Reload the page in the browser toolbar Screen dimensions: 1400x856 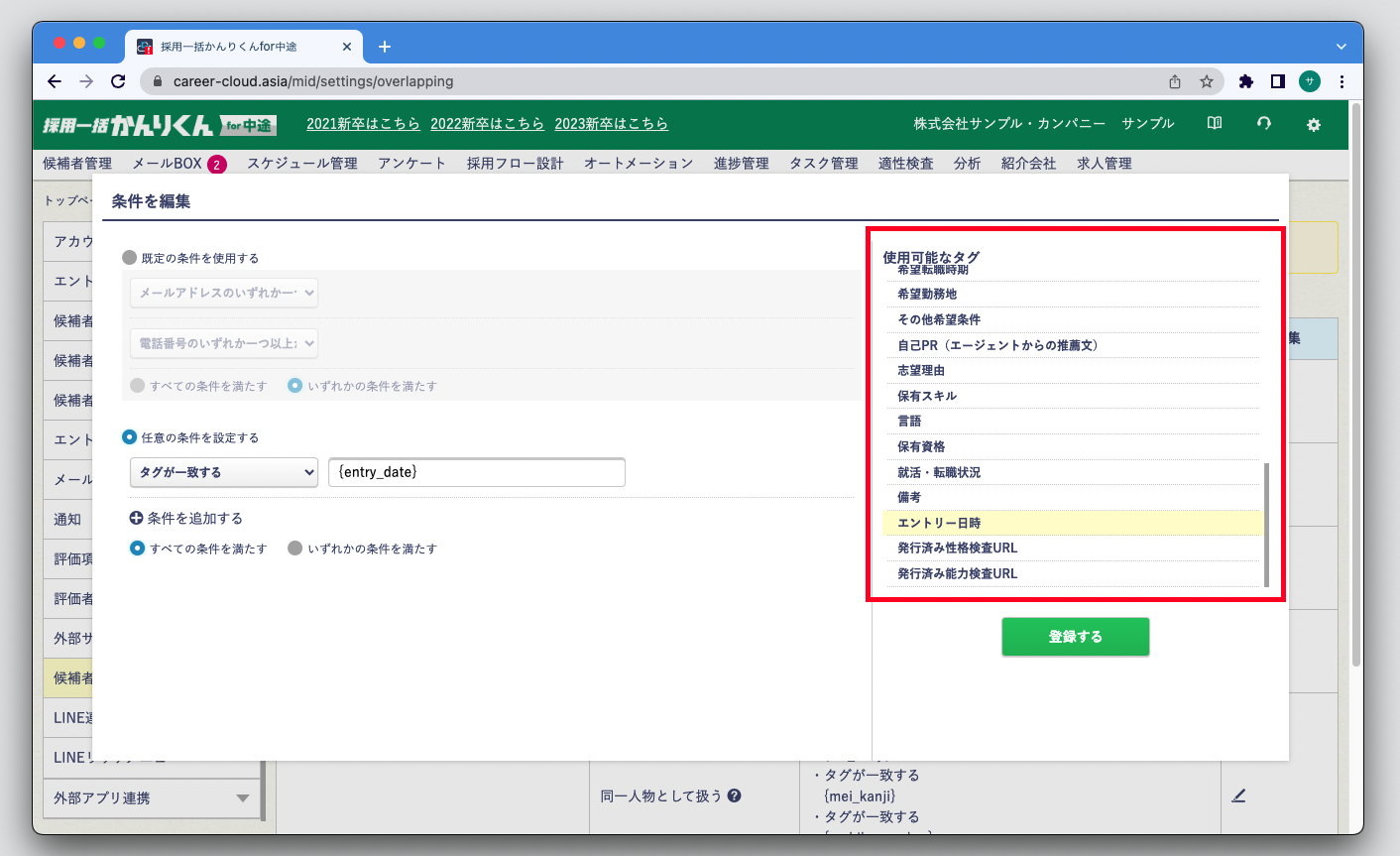118,81
